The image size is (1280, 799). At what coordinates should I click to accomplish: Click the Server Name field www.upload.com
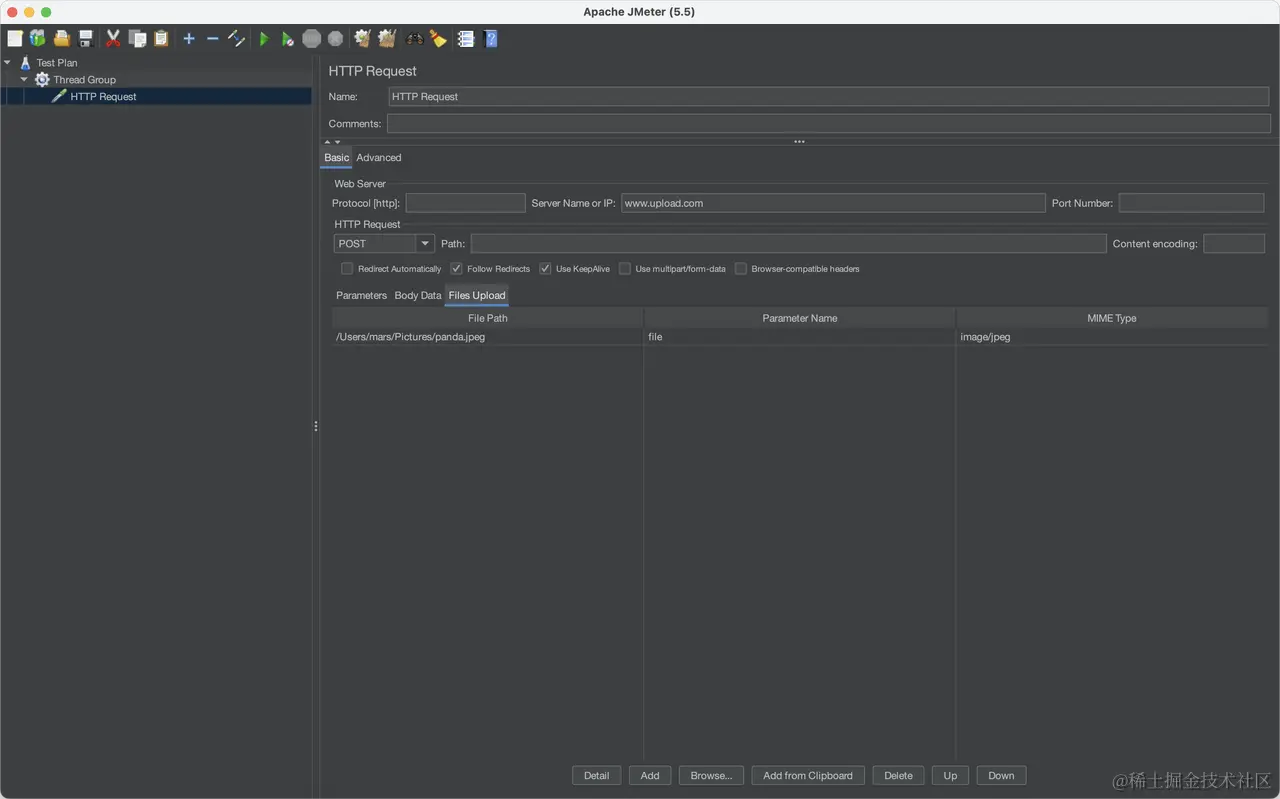(833, 203)
